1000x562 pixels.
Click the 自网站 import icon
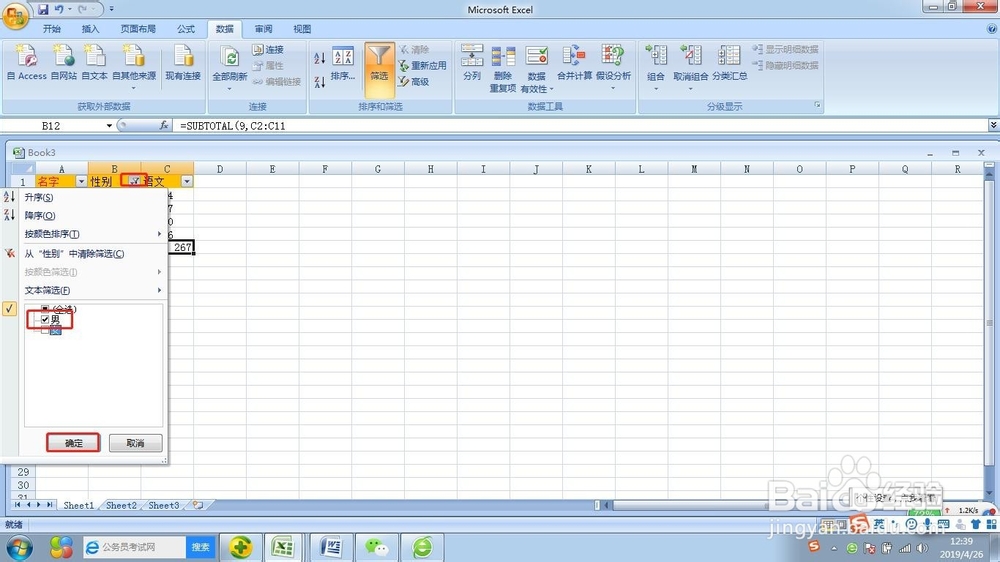(x=64, y=63)
